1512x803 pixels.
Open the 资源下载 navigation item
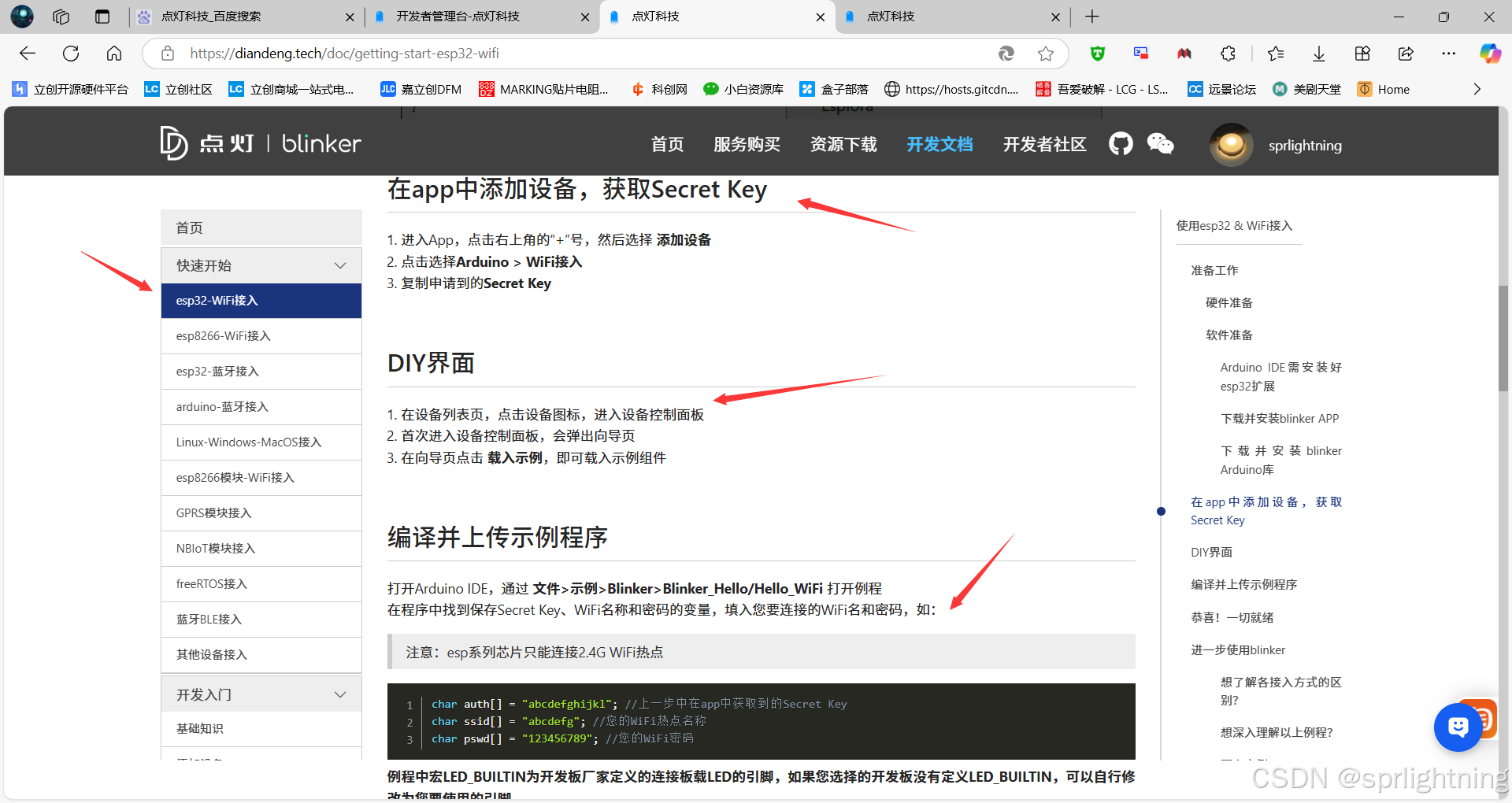click(843, 144)
